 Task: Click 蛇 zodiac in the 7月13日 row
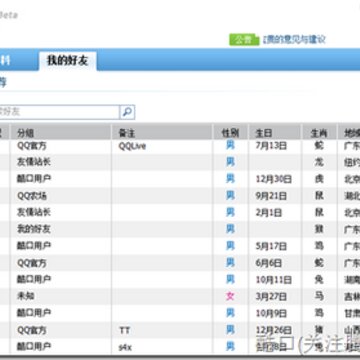click(x=319, y=146)
